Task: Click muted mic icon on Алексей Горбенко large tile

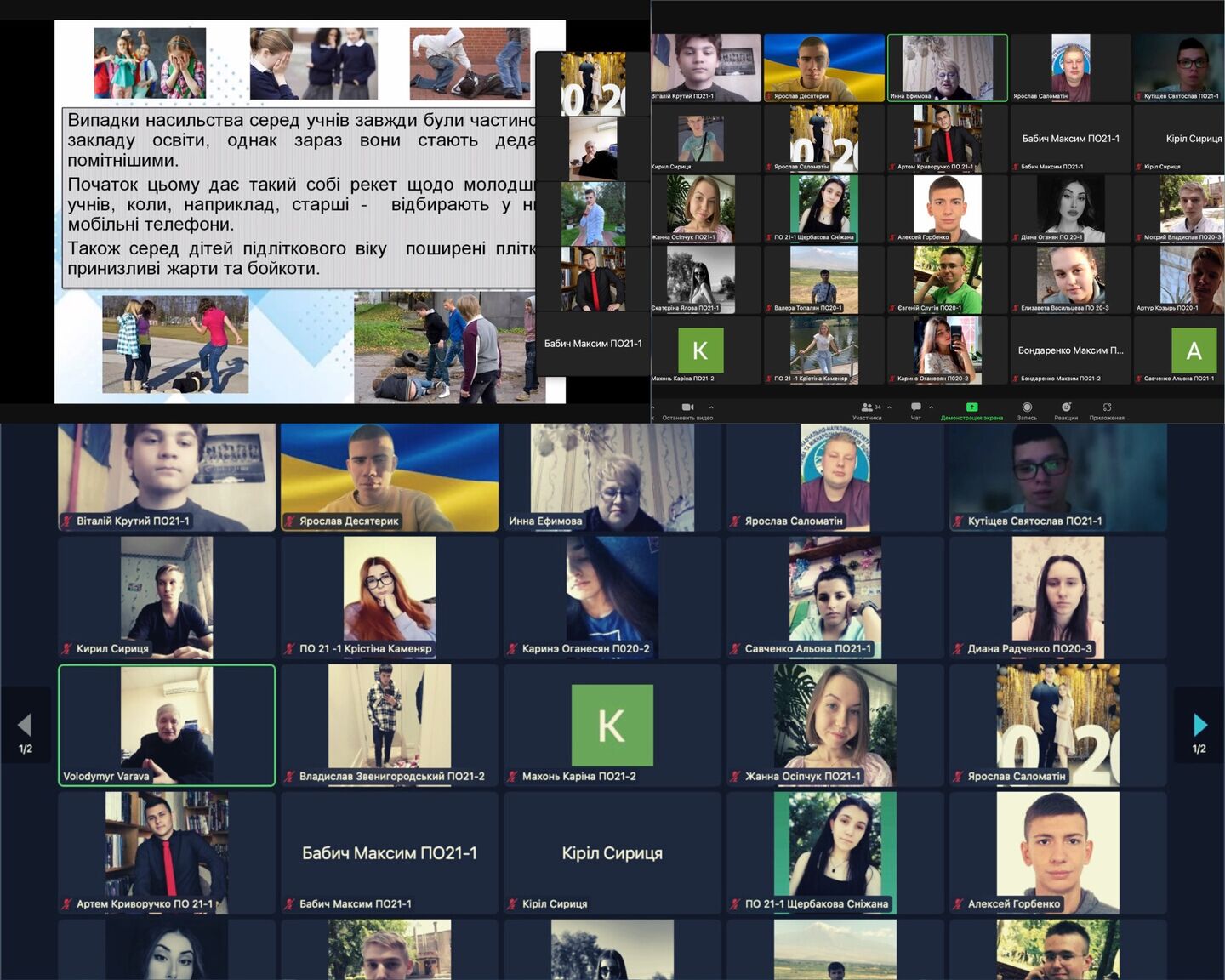Action: coord(959,904)
